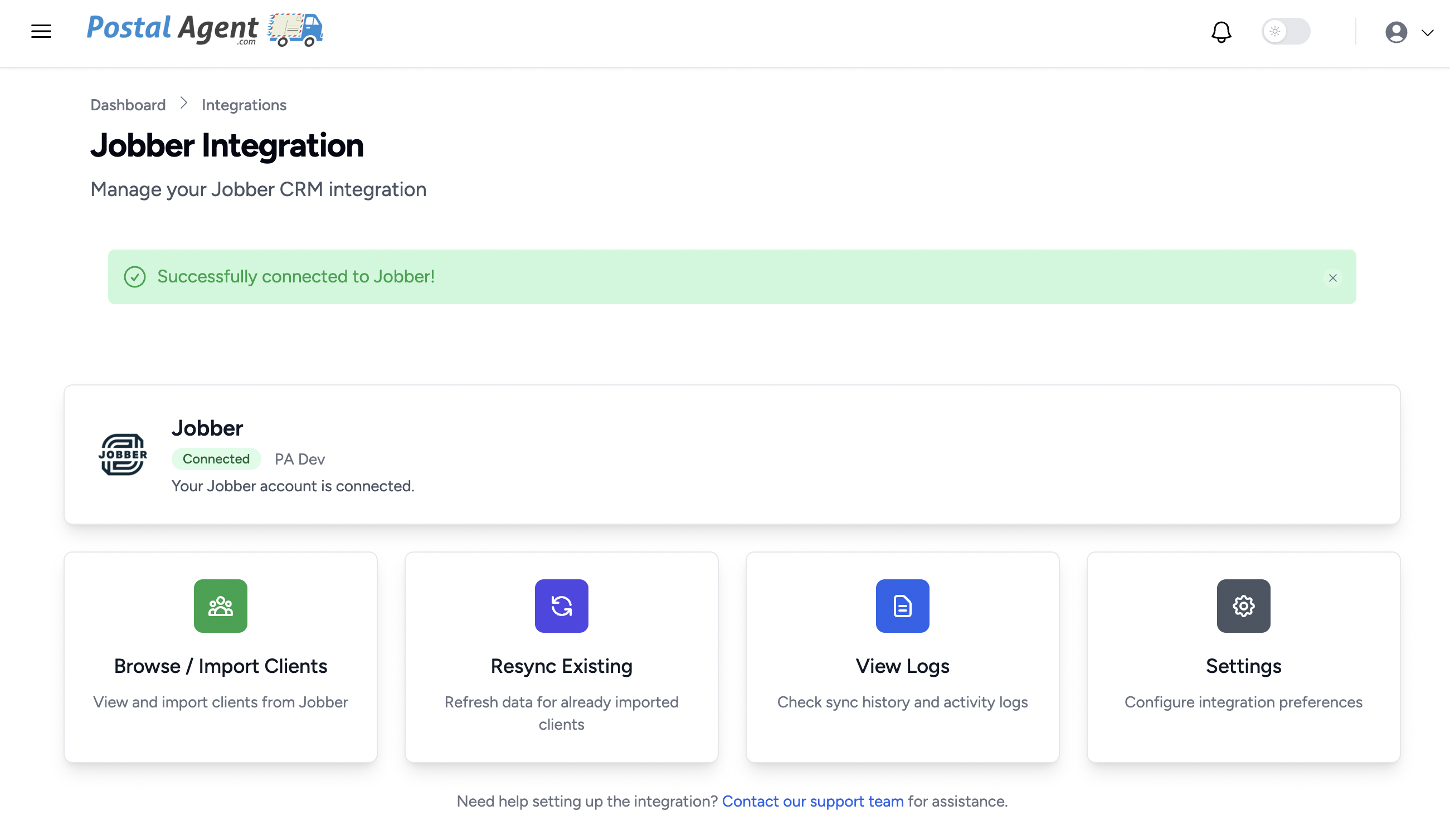Click the Connected status badge

[216, 458]
